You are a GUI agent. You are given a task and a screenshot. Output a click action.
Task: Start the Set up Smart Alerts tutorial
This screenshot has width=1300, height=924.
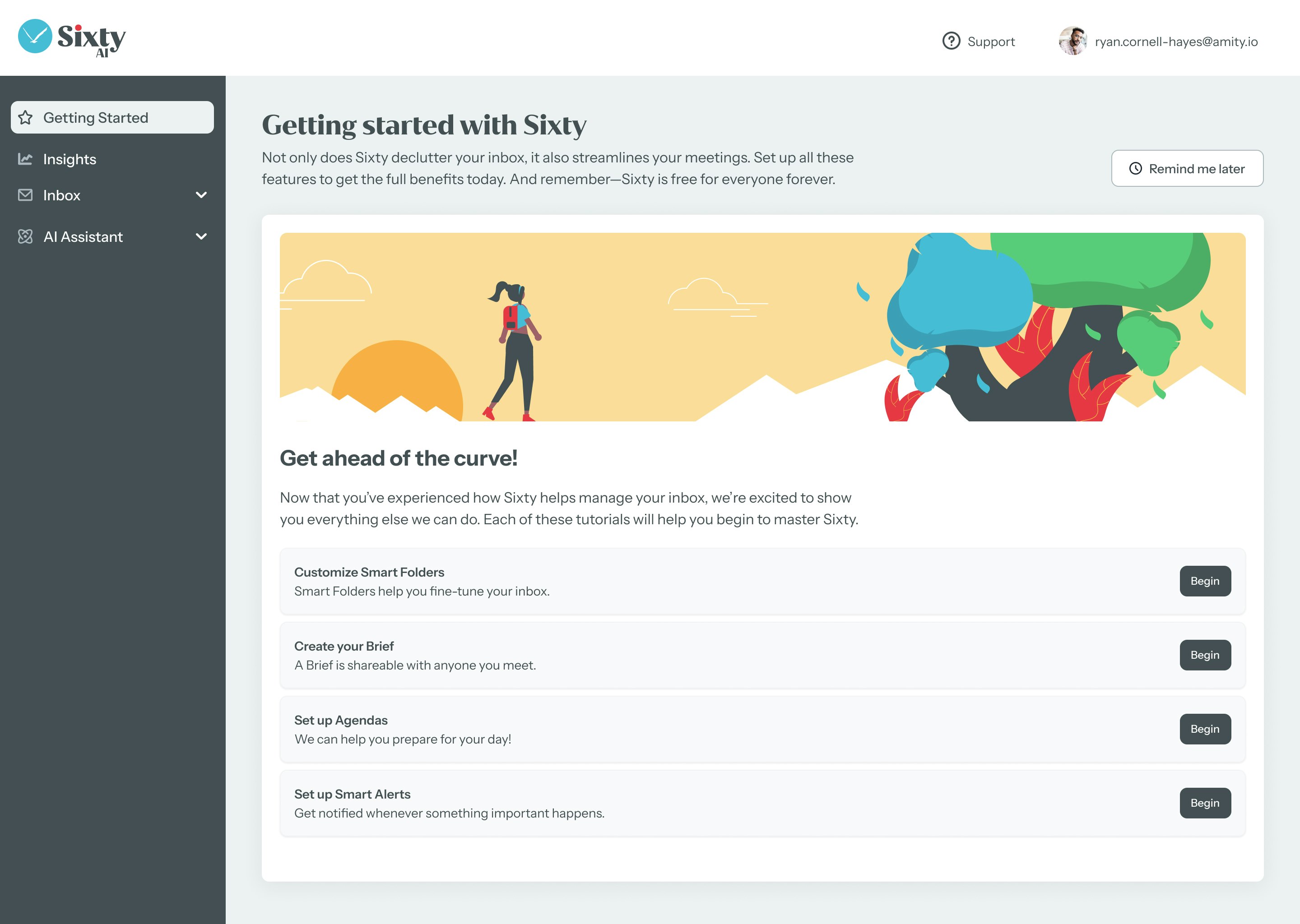tap(1204, 803)
